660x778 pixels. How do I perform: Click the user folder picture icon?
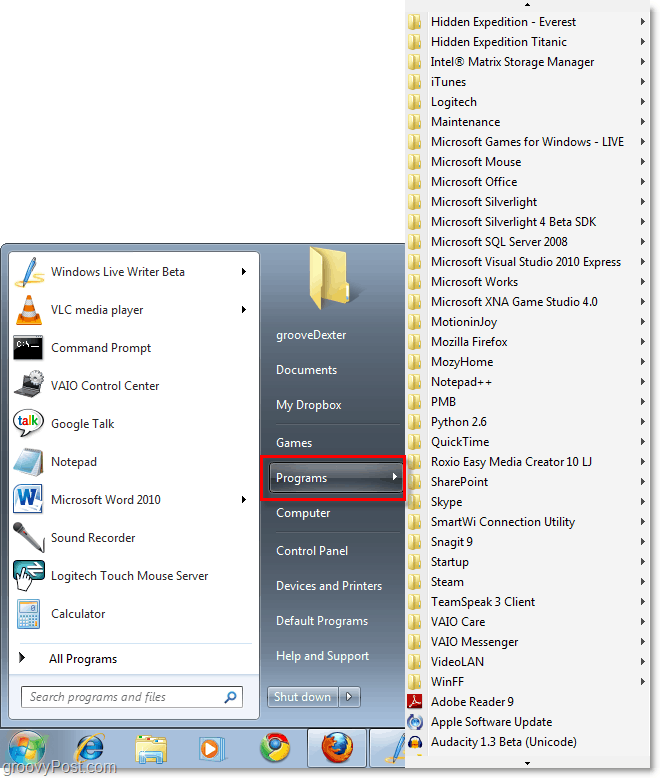330,278
